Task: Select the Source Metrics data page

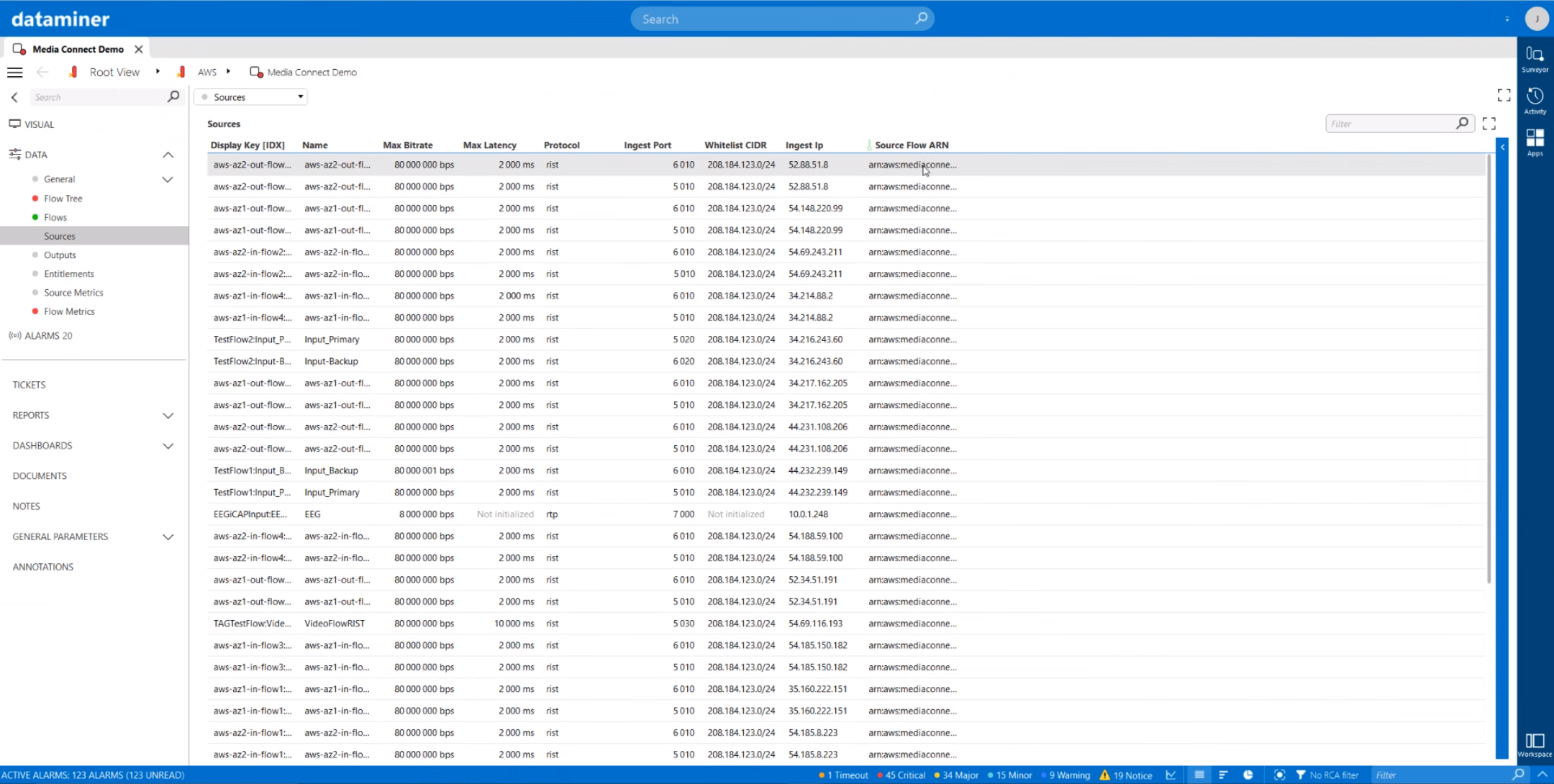Action: pyautogui.click(x=73, y=293)
